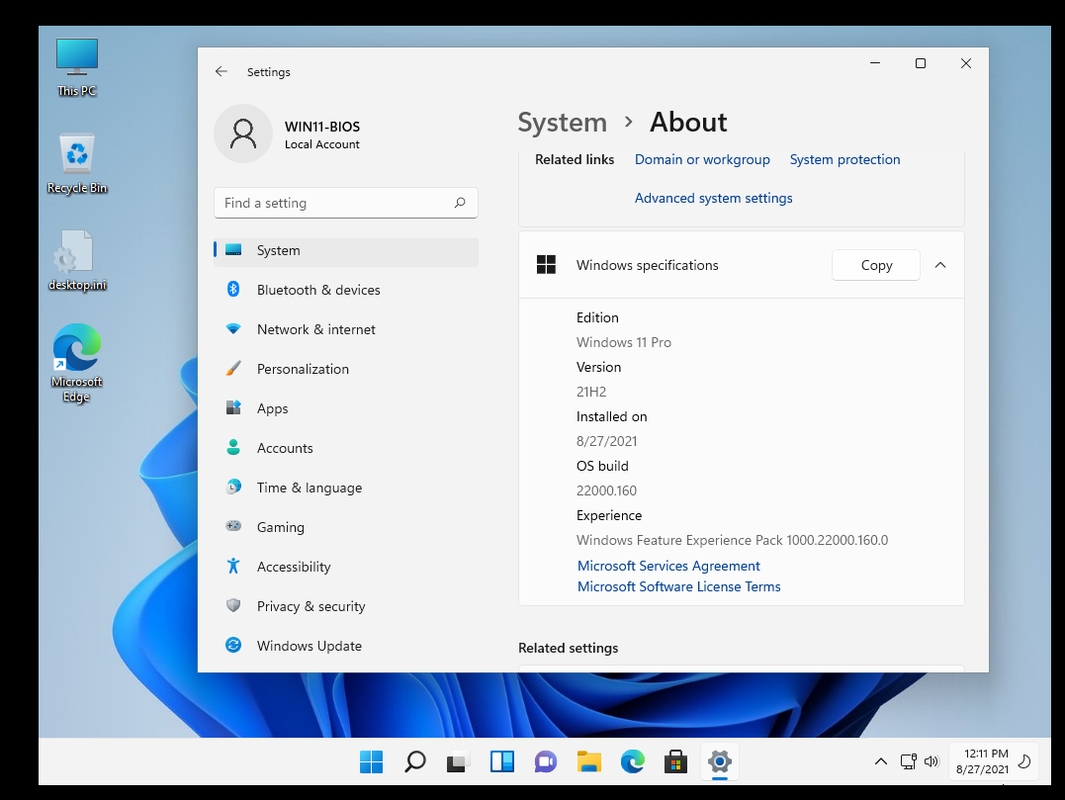
Task: Copy the Windows specifications
Action: pyautogui.click(x=876, y=265)
